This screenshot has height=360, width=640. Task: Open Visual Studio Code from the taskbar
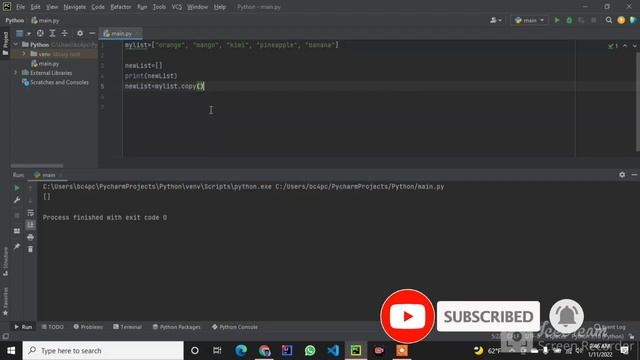(333, 351)
